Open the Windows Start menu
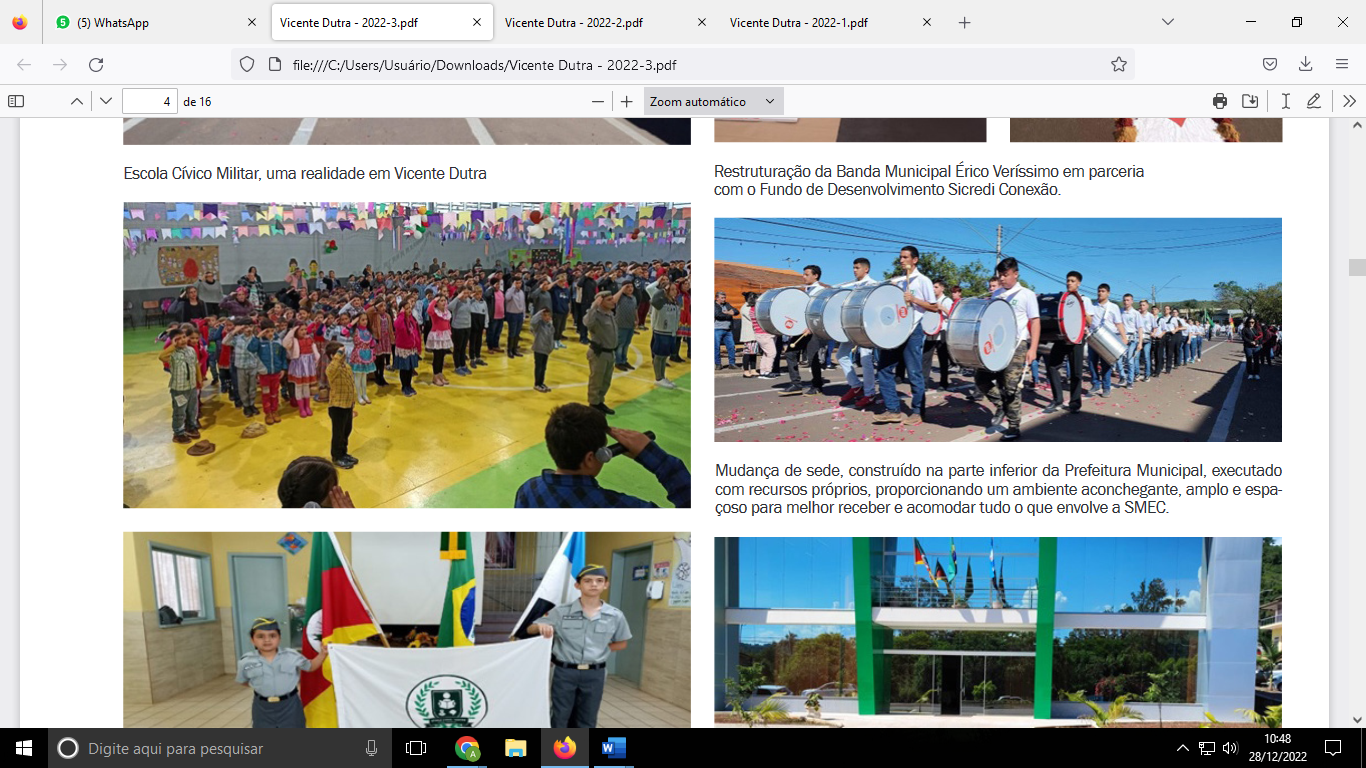 (24, 748)
